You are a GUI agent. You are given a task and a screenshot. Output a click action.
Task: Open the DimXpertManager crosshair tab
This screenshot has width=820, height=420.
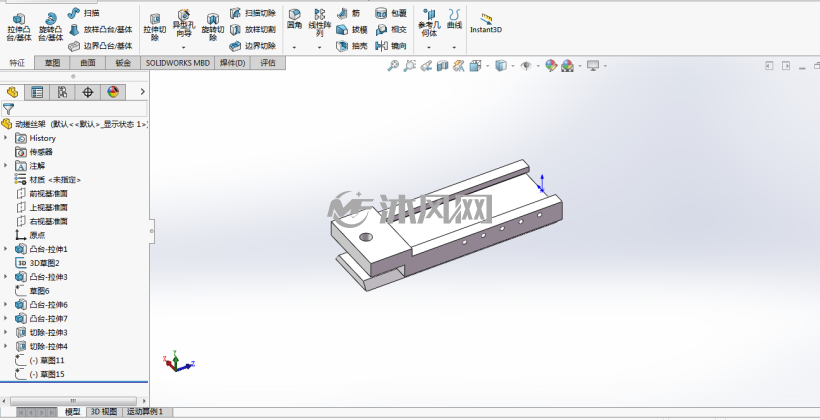pyautogui.click(x=88, y=92)
